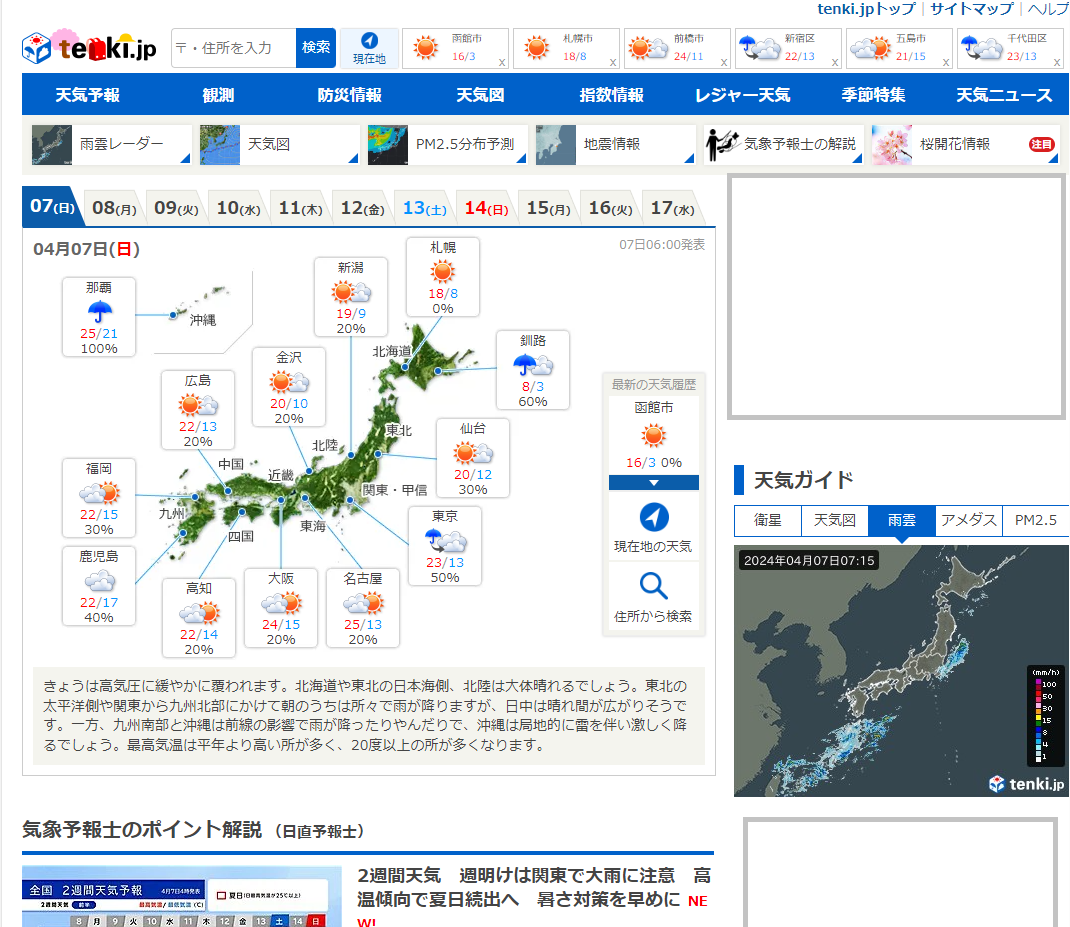
Task: Open 天気予報 main menu
Action: point(87,95)
